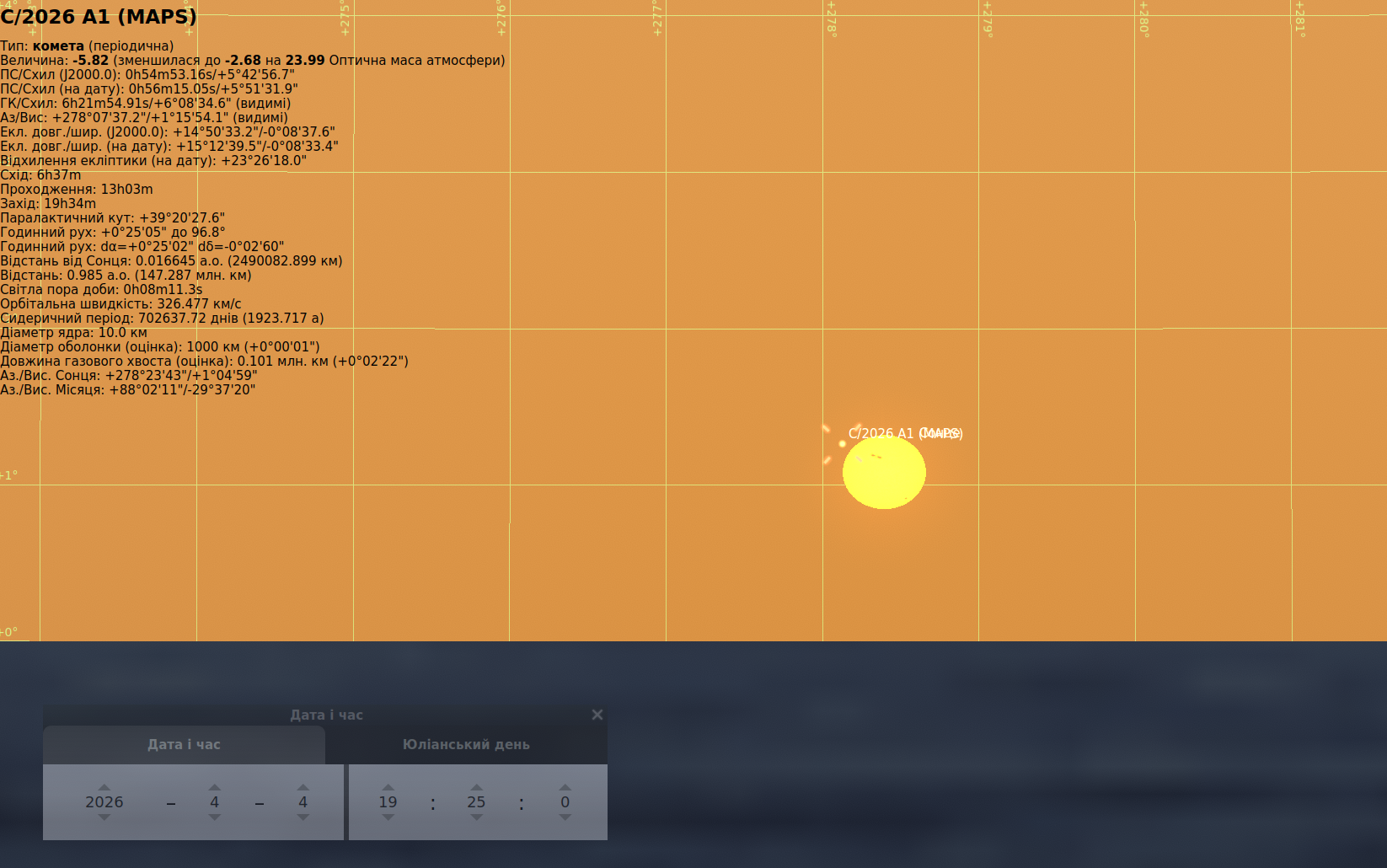
Task: Click the Відхилення екліптики line
Action: (x=153, y=161)
